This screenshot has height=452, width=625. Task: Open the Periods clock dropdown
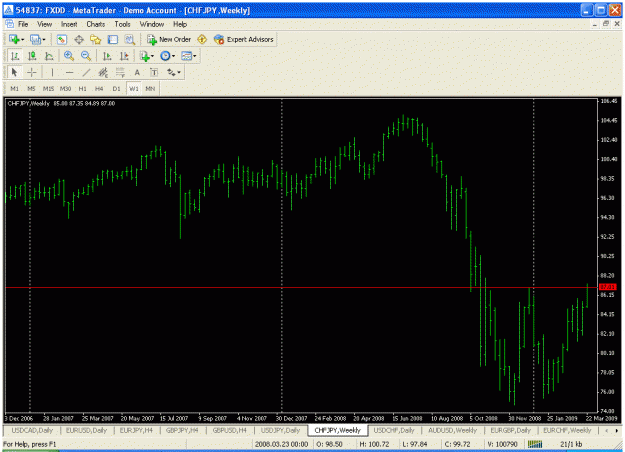point(167,56)
